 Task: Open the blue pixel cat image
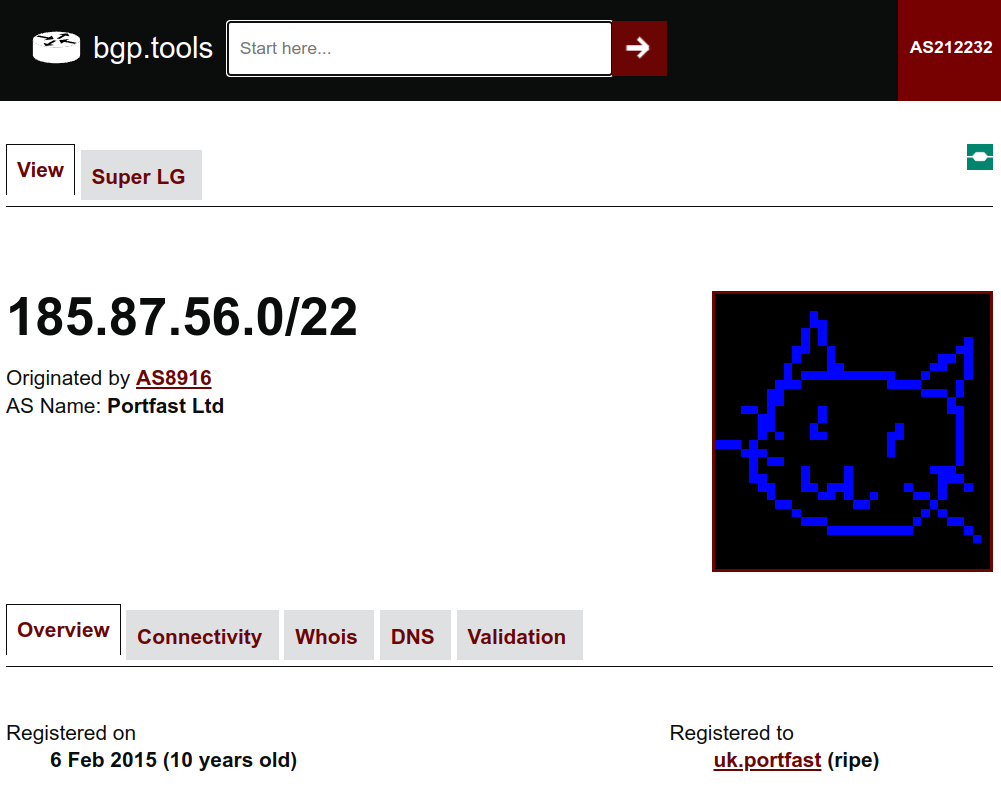tap(852, 432)
